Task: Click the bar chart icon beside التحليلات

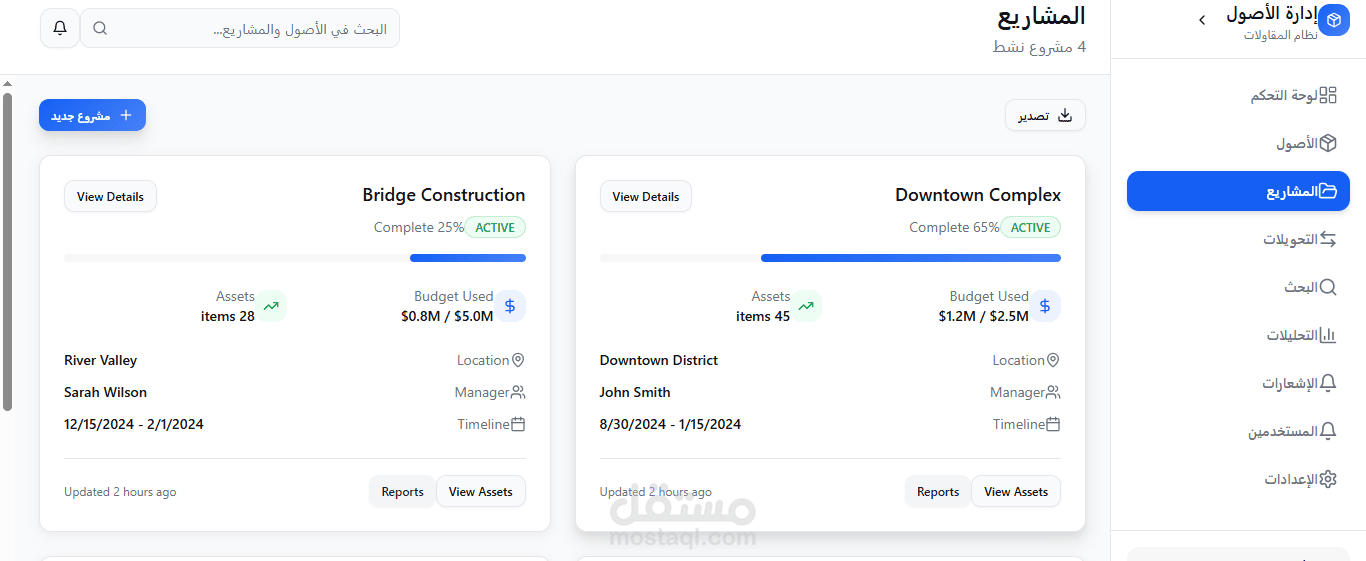Action: click(x=1328, y=335)
